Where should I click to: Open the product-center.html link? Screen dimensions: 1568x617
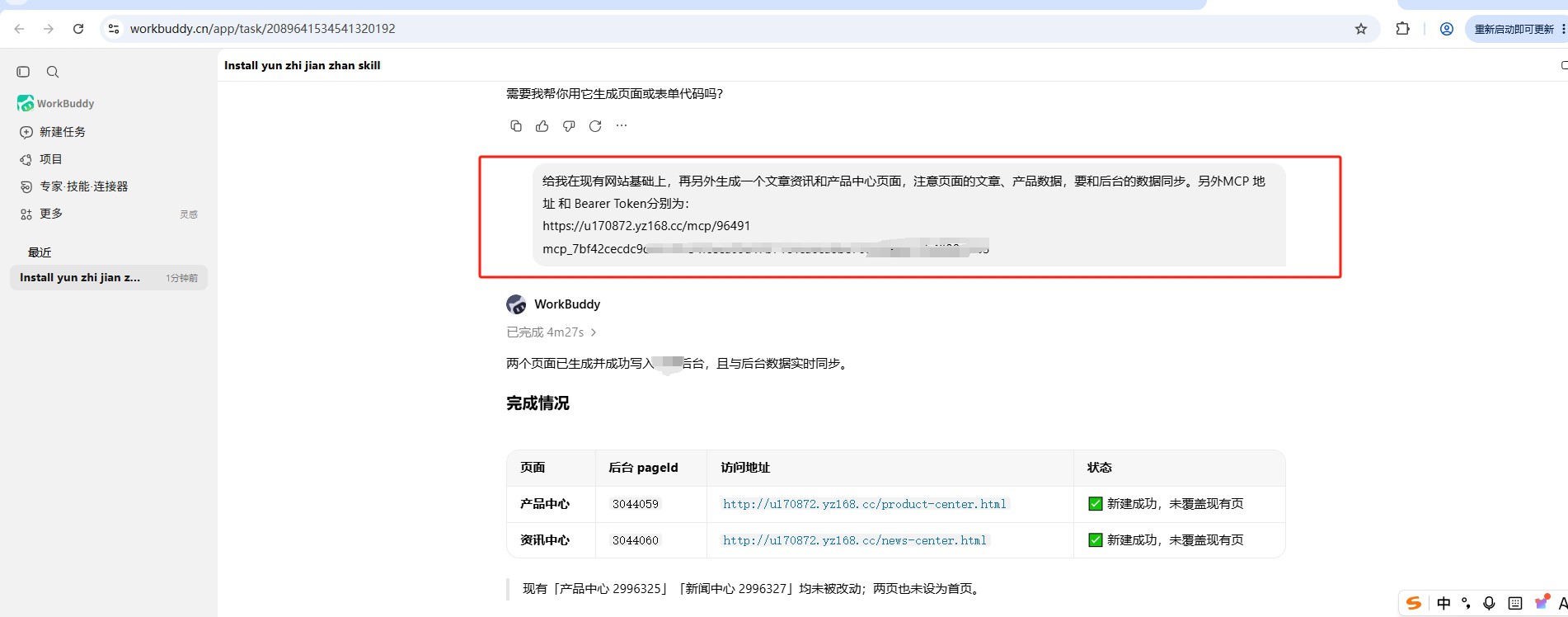(x=865, y=504)
